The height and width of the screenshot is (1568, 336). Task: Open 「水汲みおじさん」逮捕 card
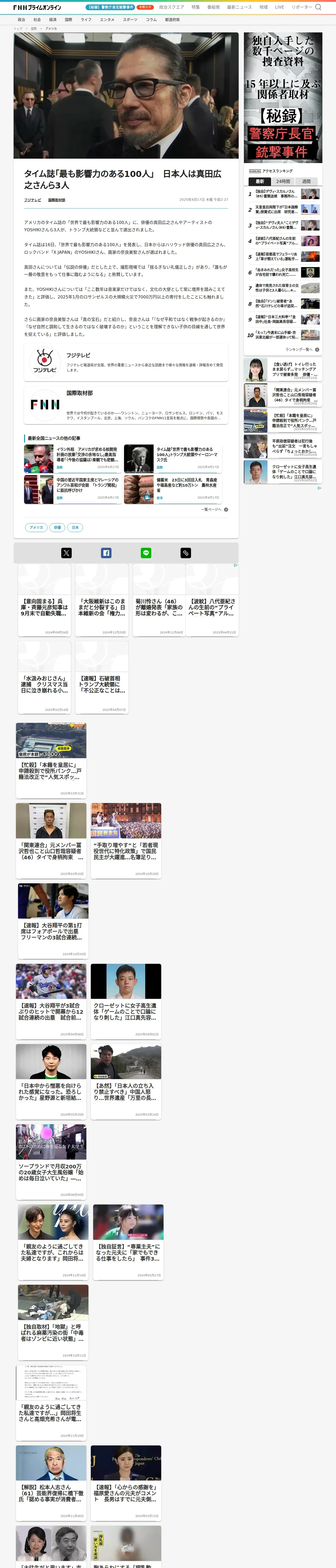[44, 677]
